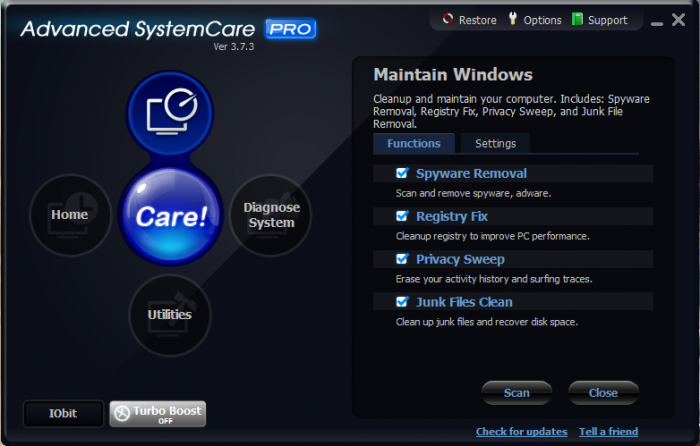
Task: Open the Support menu item
Action: (608, 20)
